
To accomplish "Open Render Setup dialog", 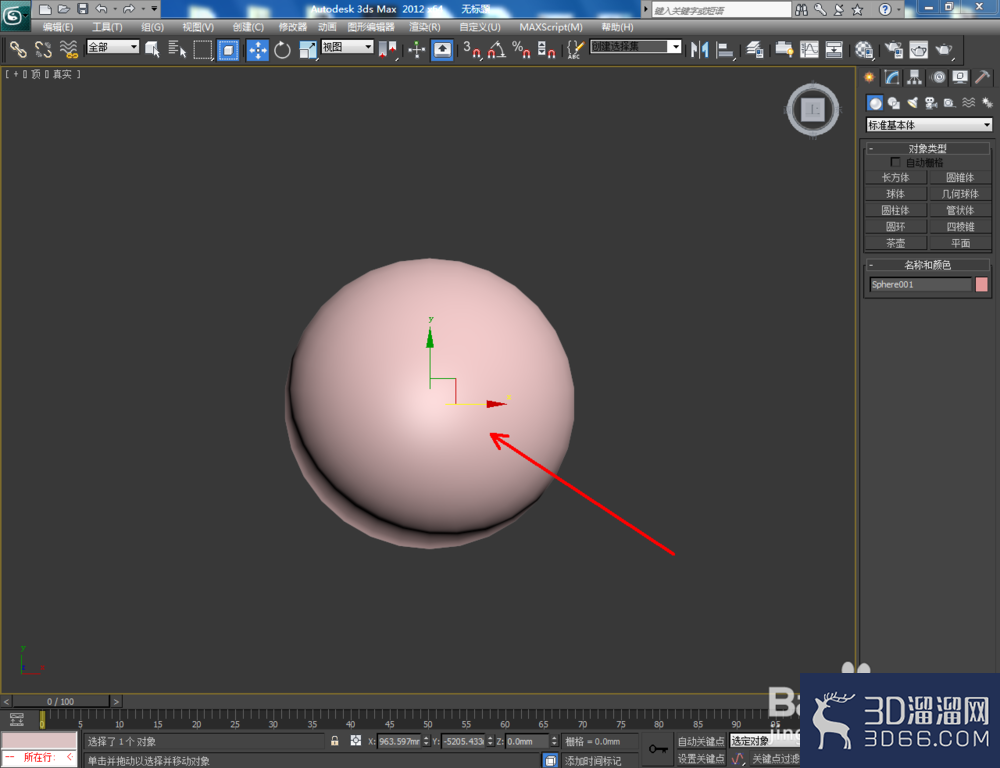I will coord(893,49).
